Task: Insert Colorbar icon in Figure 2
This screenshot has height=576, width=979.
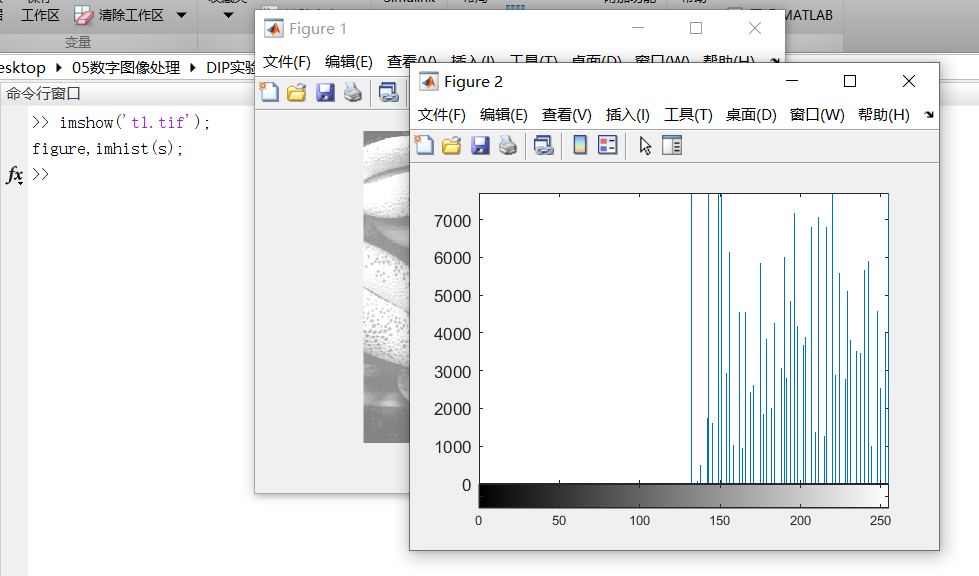Action: (580, 145)
